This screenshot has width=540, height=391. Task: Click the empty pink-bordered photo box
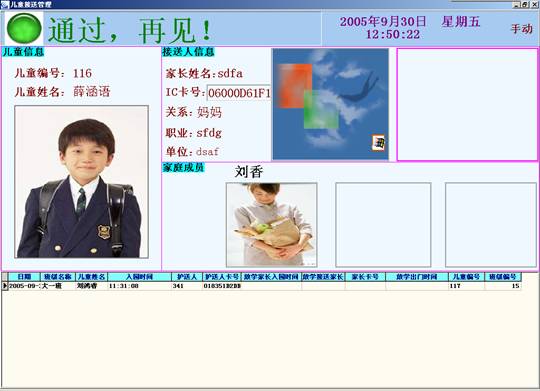(x=467, y=104)
